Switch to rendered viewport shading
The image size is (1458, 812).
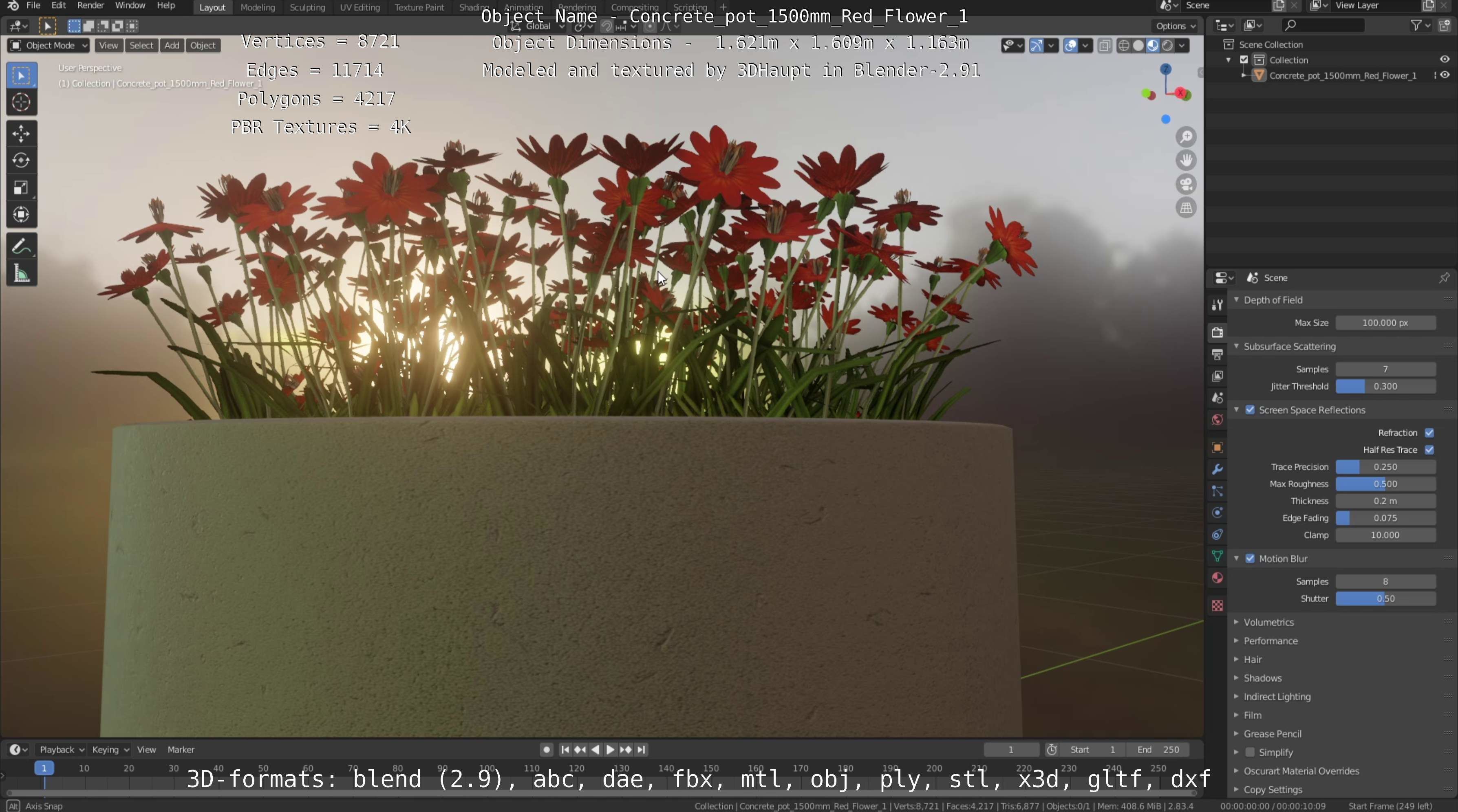coord(1167,45)
